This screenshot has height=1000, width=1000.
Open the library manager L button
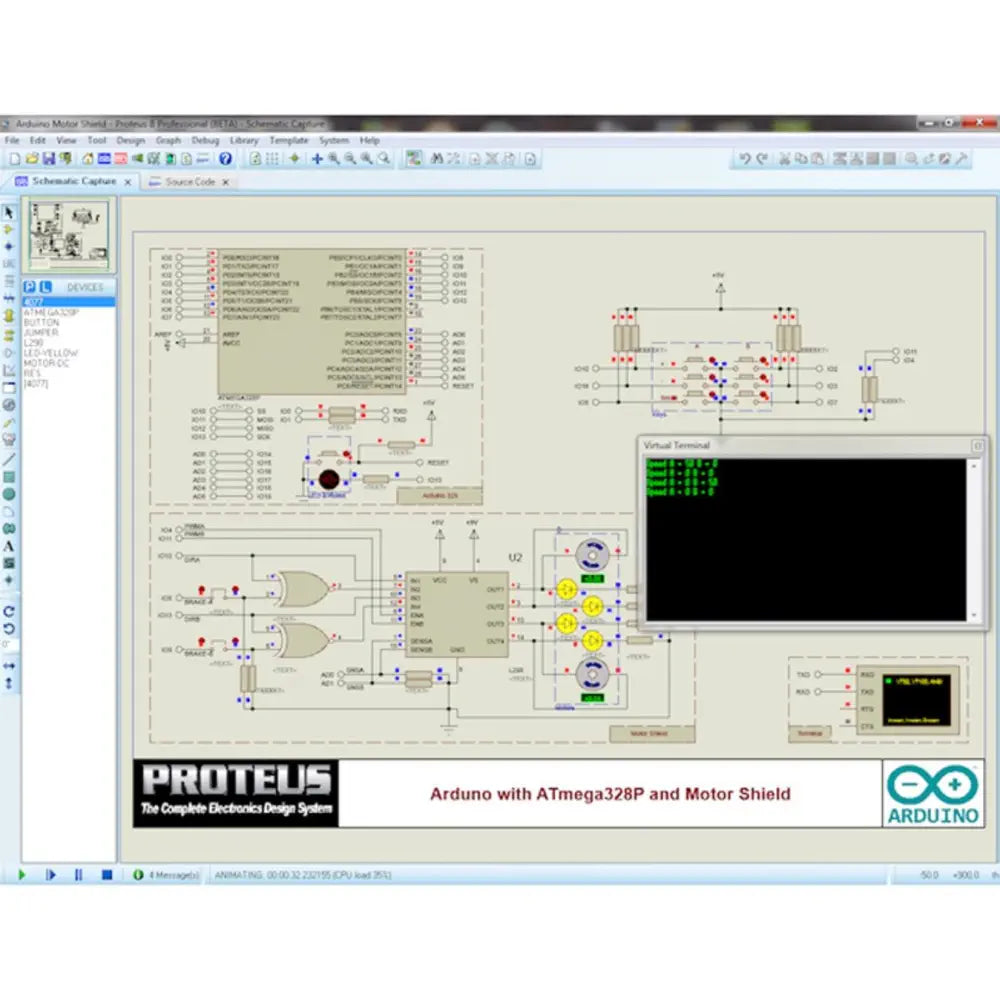43,287
